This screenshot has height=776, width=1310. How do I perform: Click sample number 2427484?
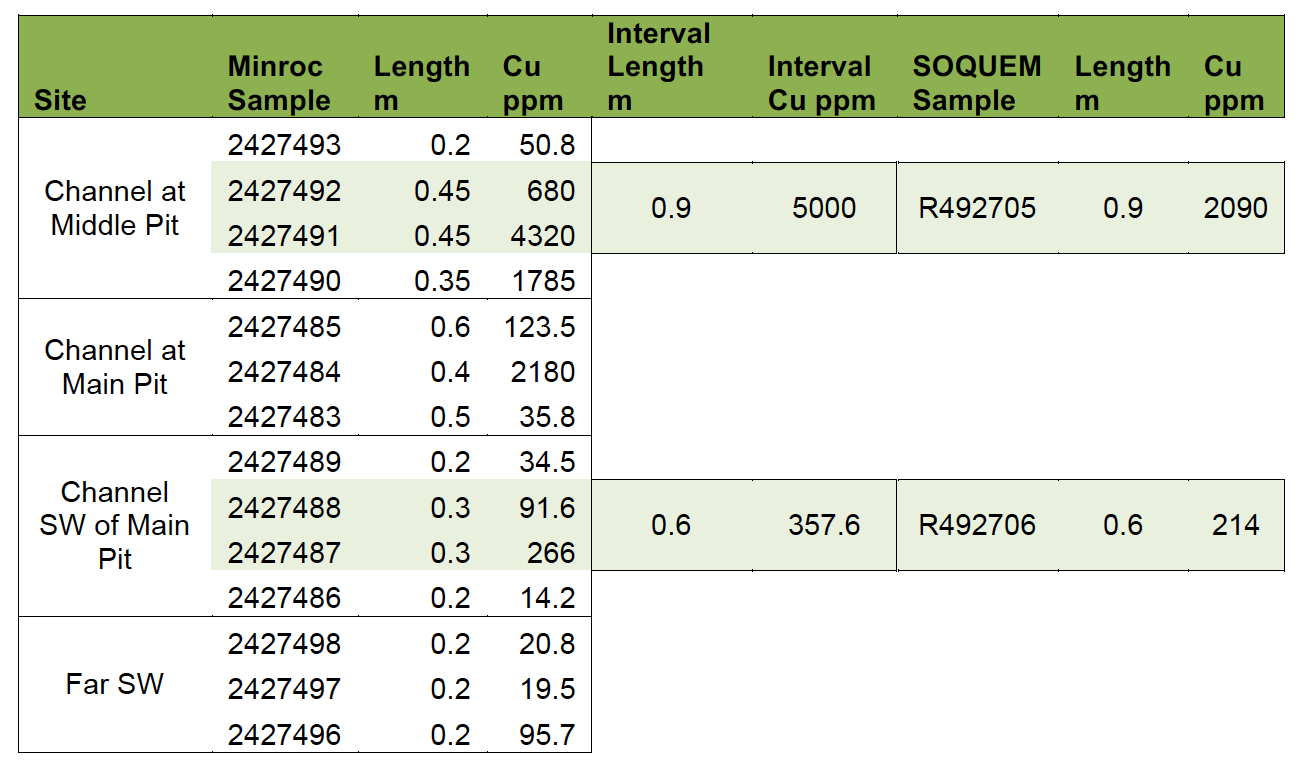pos(284,372)
